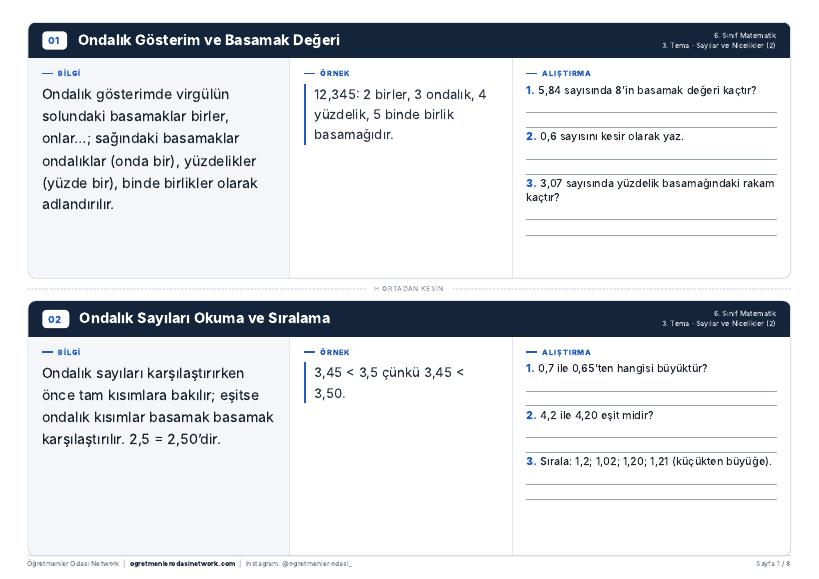Viewport: 819px width, 579px height.
Task: Click the ÖRNEK label in the first card
Action: click(334, 74)
